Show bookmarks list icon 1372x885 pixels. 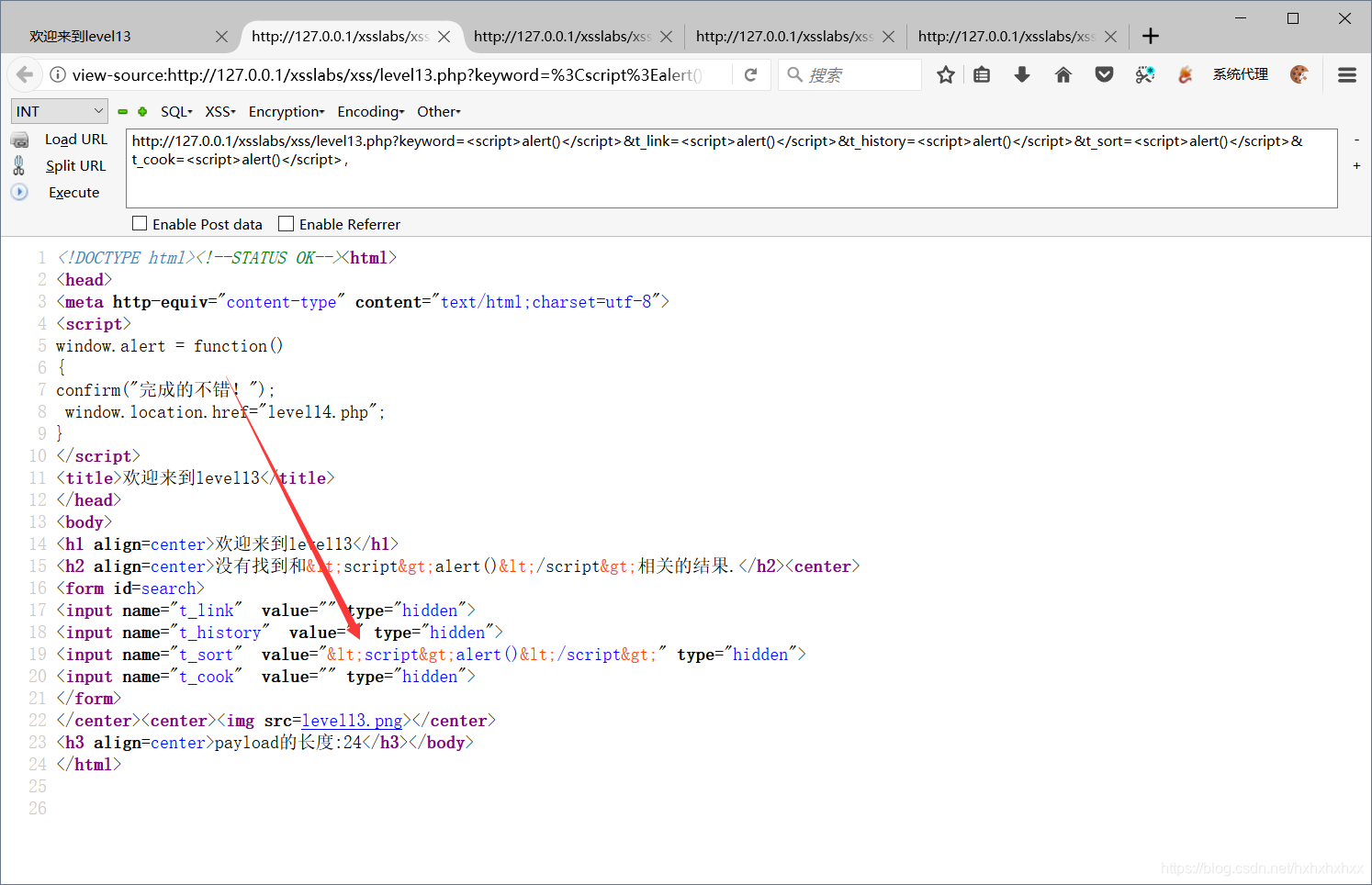click(x=982, y=75)
